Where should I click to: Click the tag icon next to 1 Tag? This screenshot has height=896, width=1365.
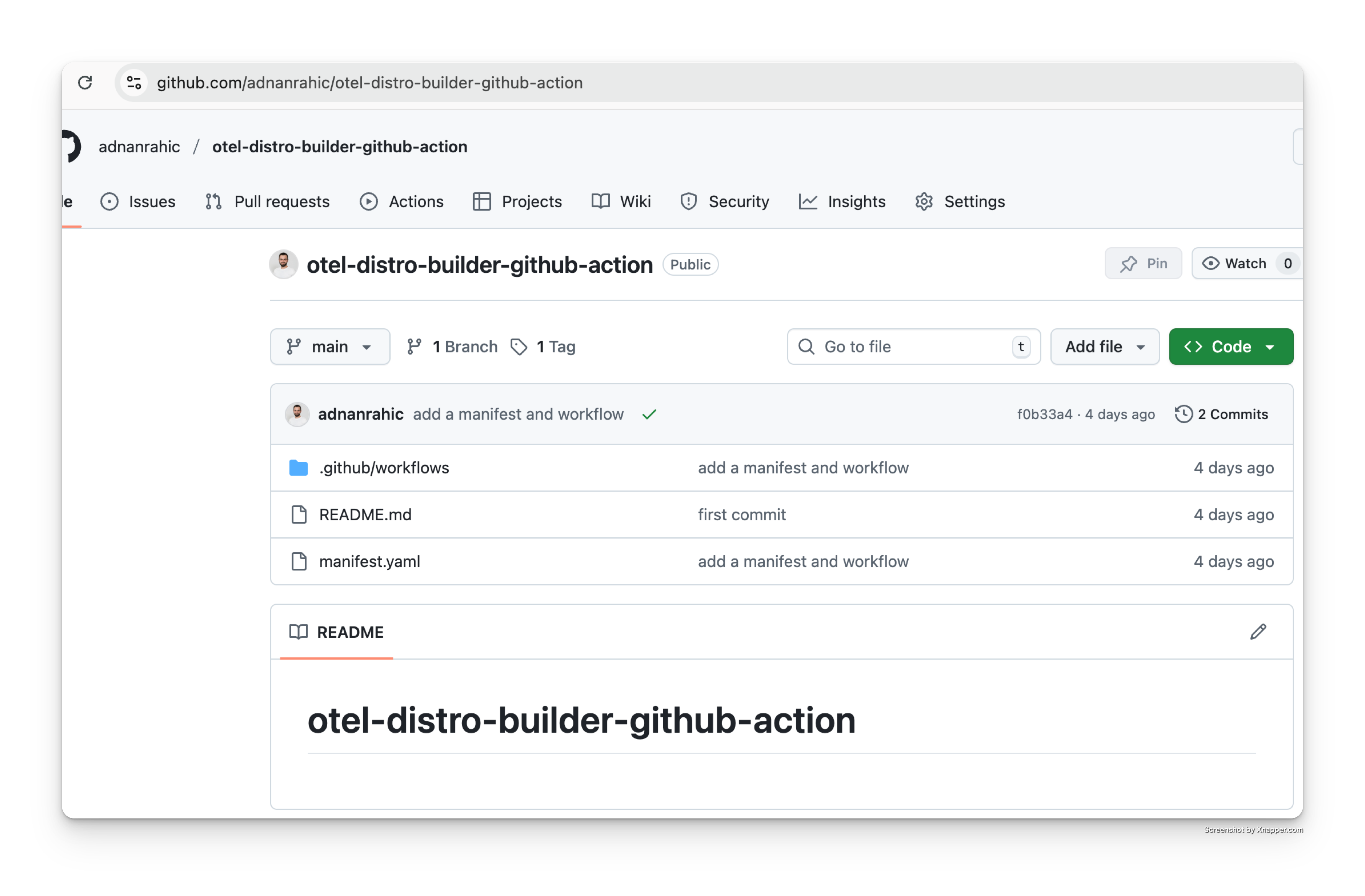[x=518, y=347]
